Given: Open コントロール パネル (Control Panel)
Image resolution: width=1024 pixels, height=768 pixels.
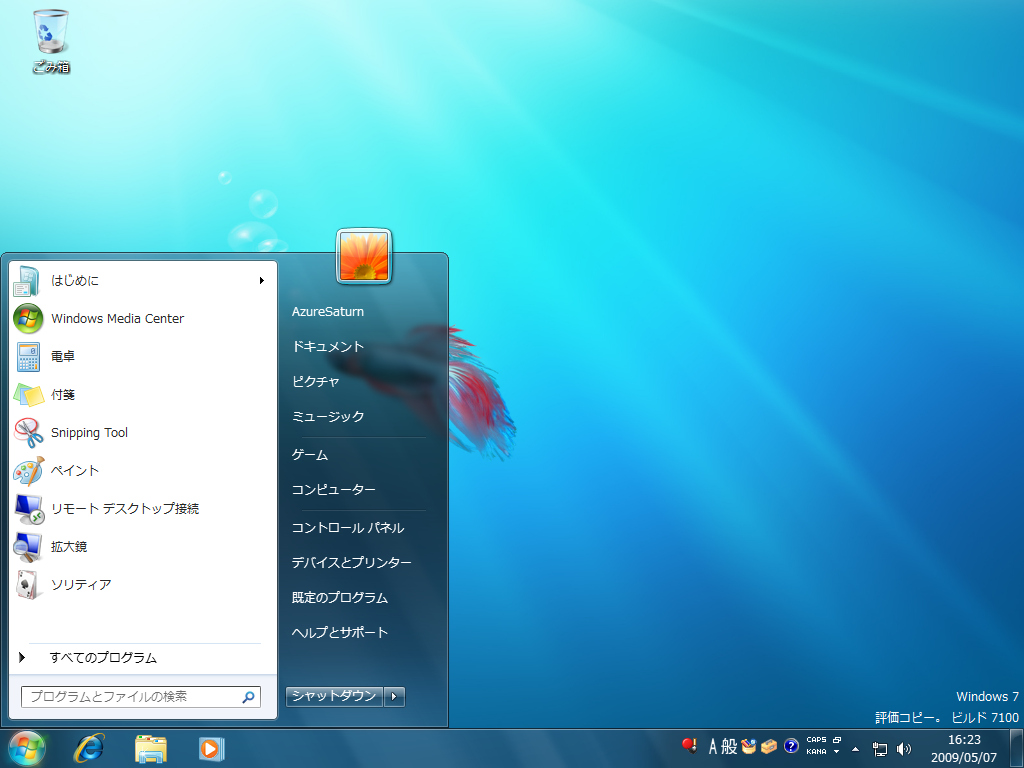Looking at the screenshot, I should pos(347,528).
